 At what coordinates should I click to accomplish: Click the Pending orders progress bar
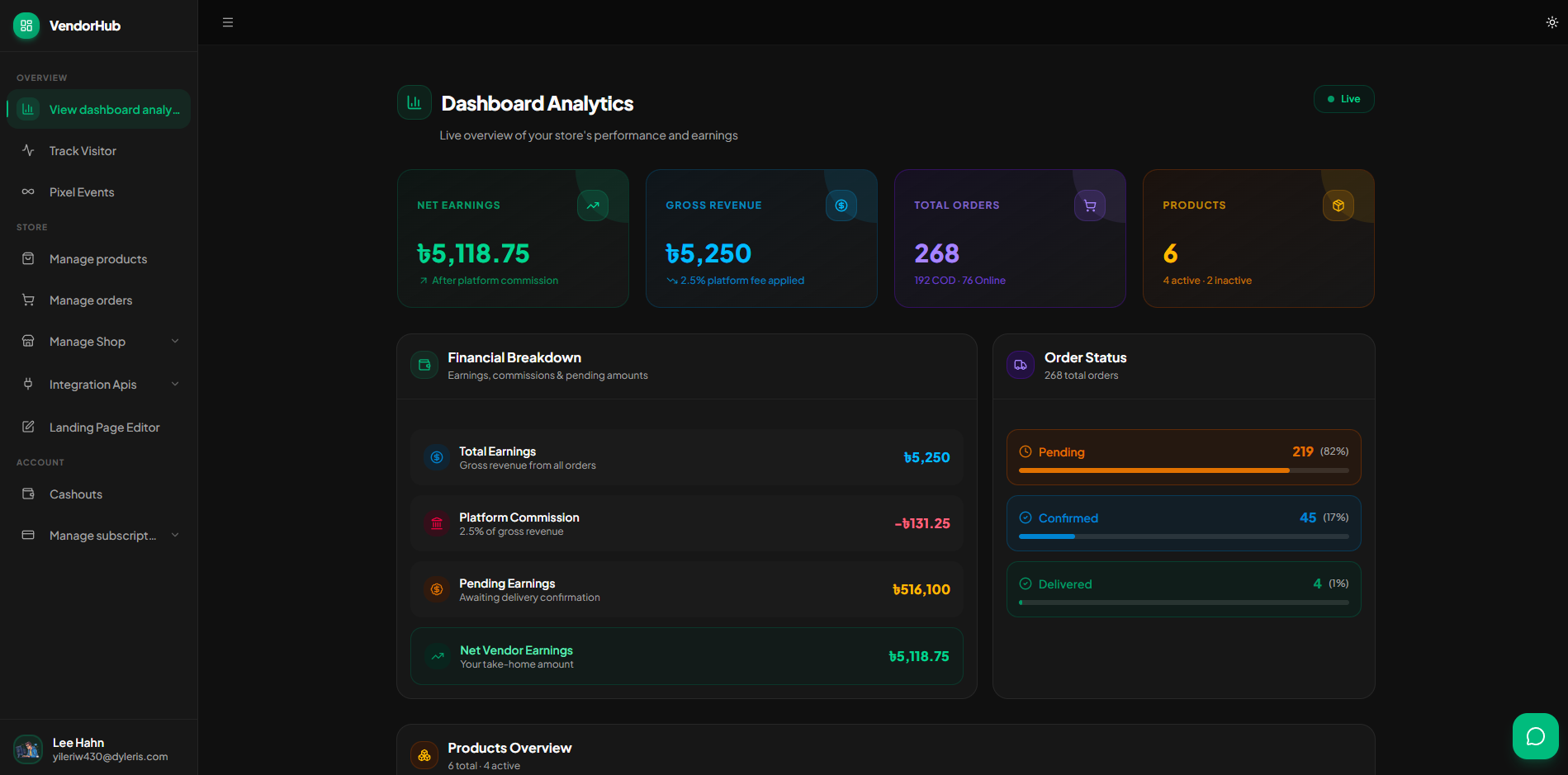click(x=1183, y=470)
